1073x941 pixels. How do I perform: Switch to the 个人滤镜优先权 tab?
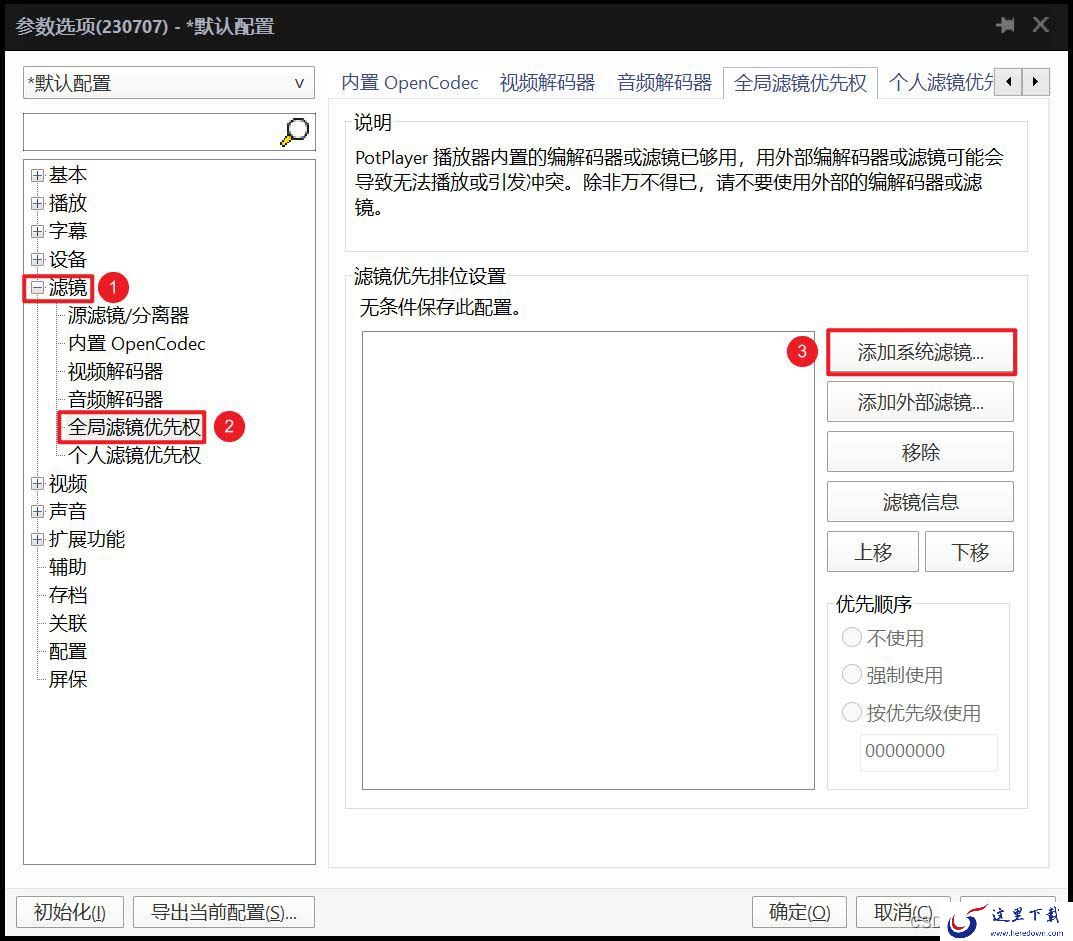tap(939, 83)
